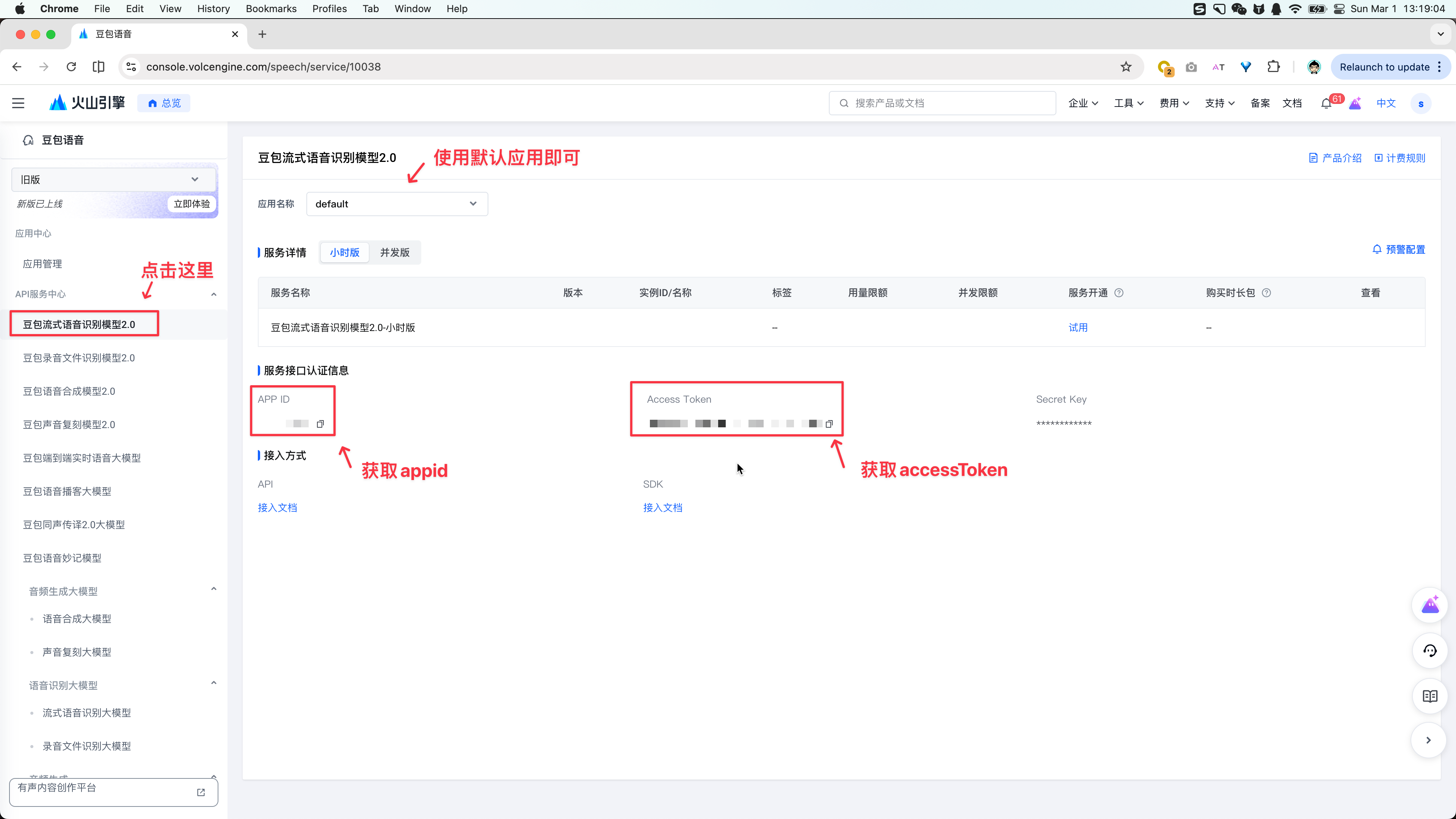The width and height of the screenshot is (1456, 819).
Task: Click the 搜索产品或文档 search field
Action: (941, 103)
